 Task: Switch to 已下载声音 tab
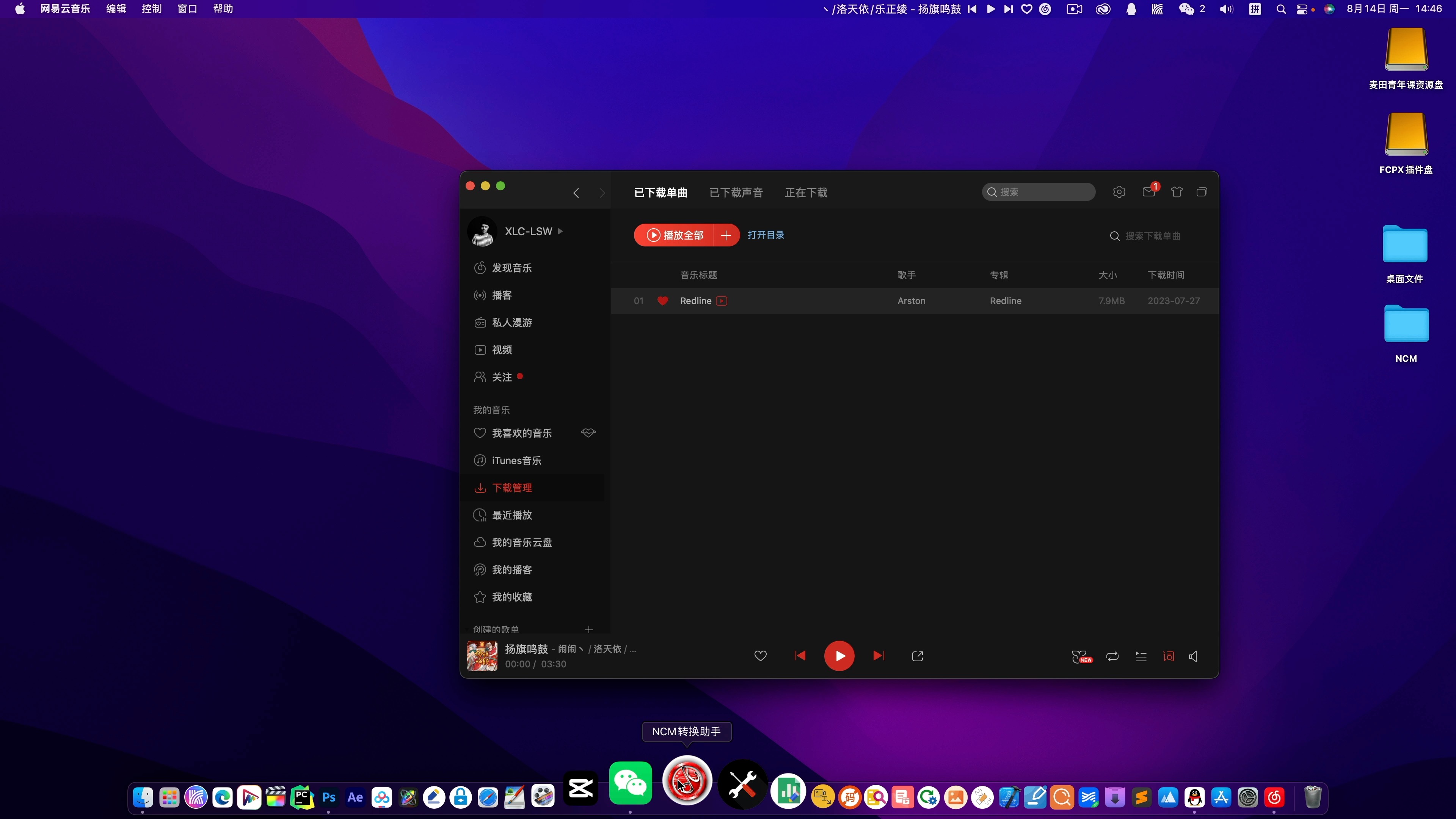click(x=736, y=193)
